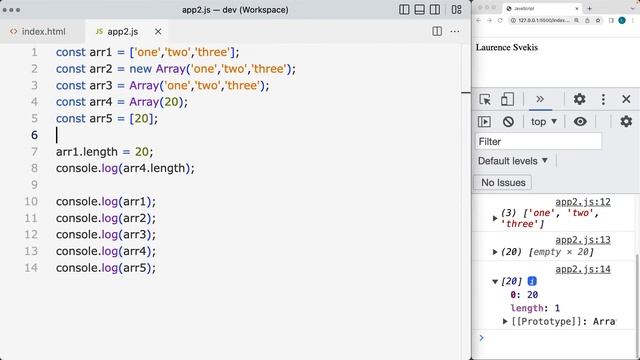640x360 pixels.
Task: Go back in the browser
Action: click(x=479, y=20)
